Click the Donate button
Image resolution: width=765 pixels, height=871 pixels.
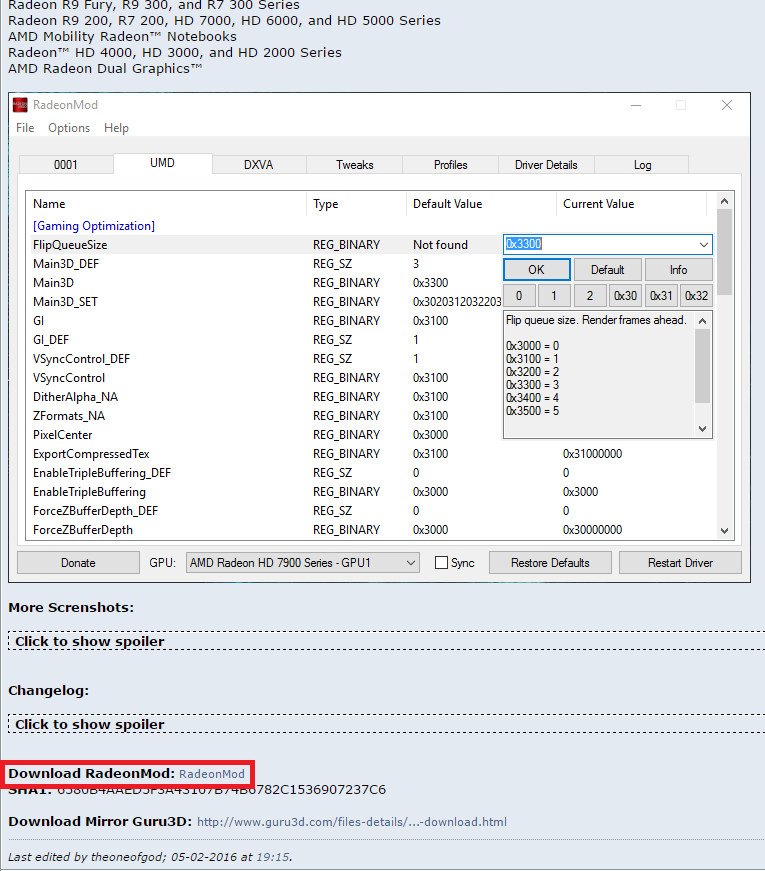(78, 563)
